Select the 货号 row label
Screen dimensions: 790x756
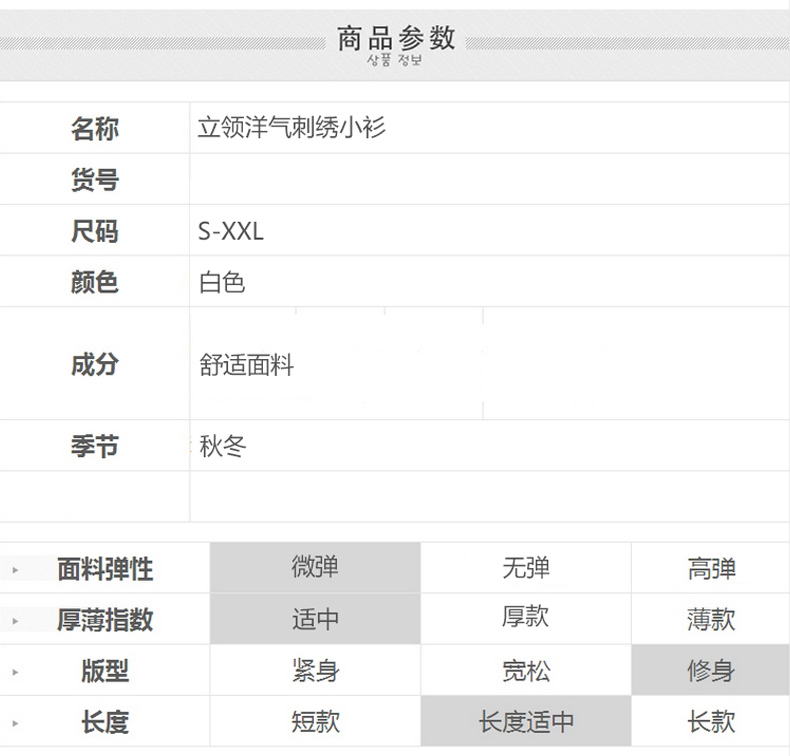tap(95, 179)
